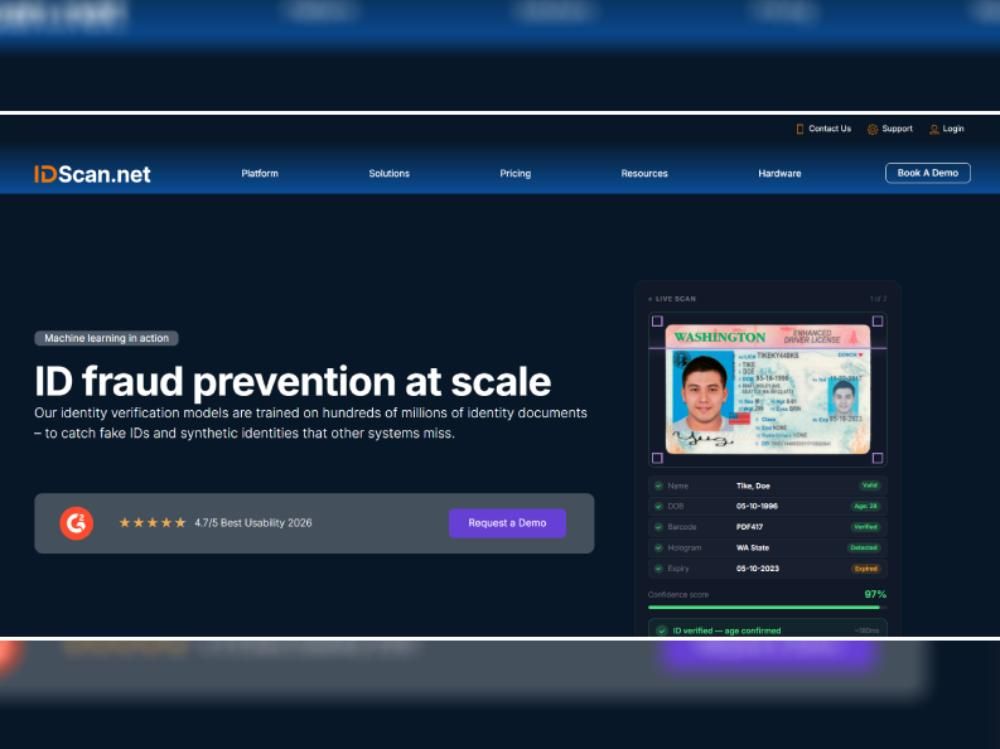The height and width of the screenshot is (749, 1000).
Task: Click the Contact Us phone icon
Action: tap(800, 129)
